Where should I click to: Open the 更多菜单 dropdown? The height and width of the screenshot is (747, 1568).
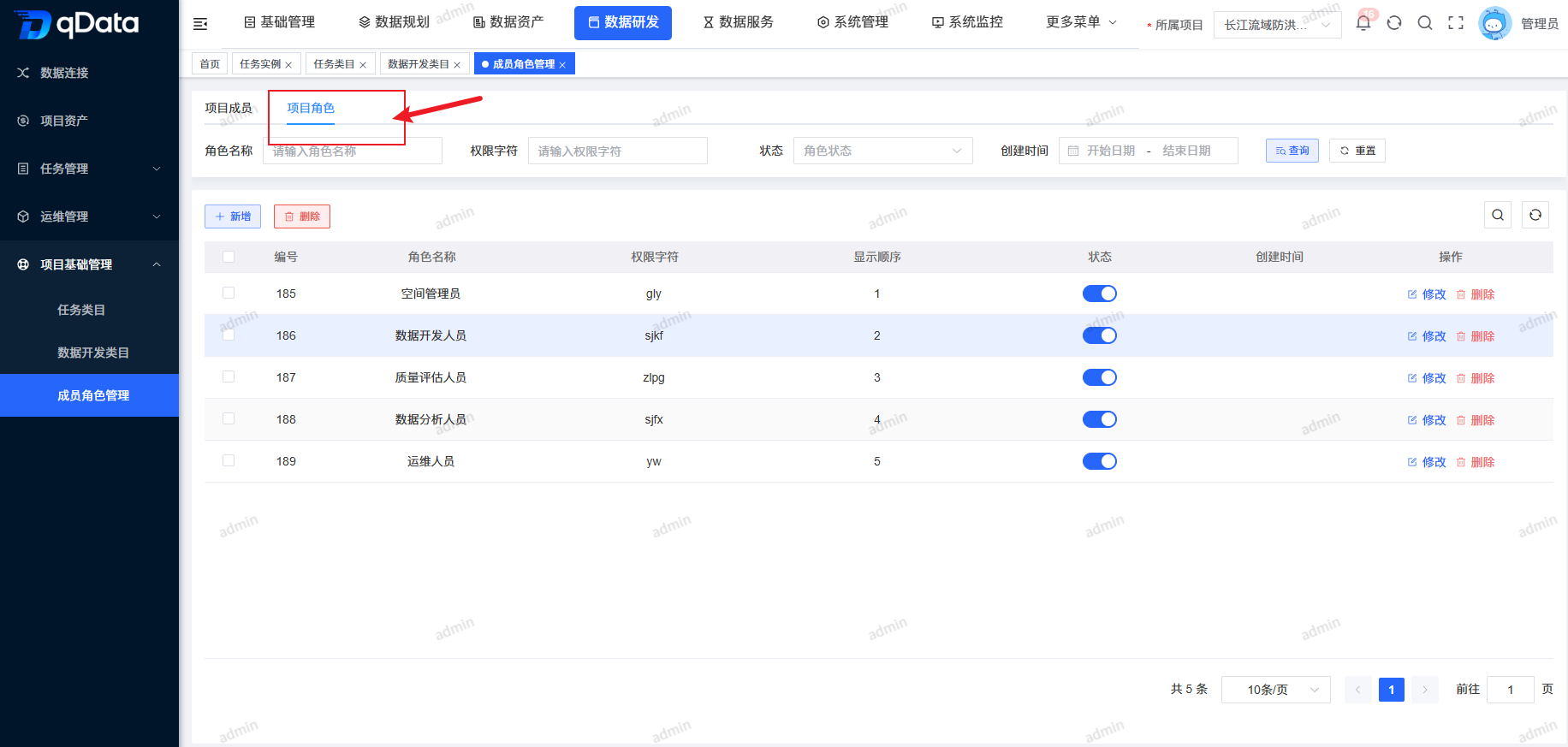click(1081, 22)
